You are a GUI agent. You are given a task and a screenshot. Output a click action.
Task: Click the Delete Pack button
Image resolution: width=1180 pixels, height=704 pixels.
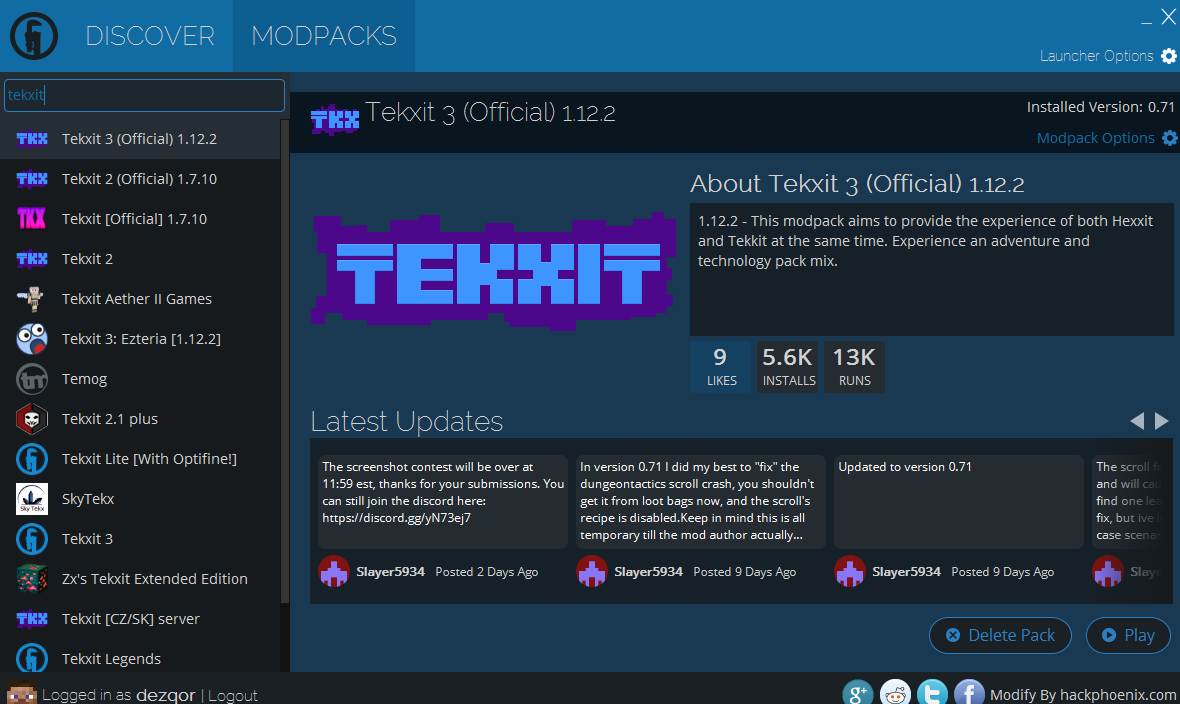1000,635
